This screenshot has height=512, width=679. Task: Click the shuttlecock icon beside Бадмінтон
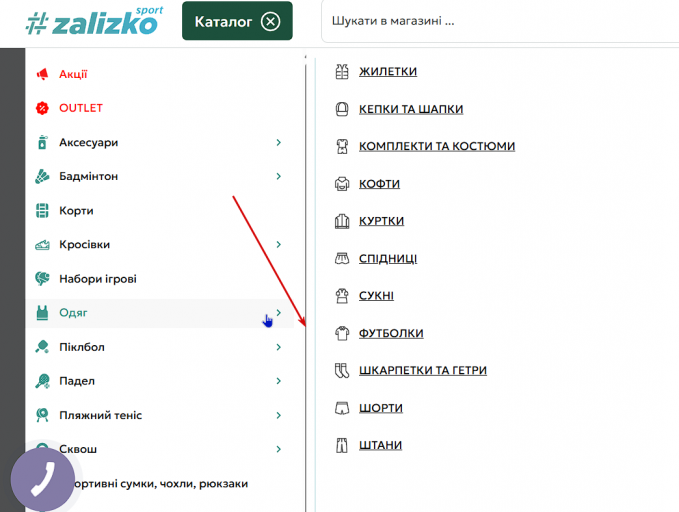[42, 176]
